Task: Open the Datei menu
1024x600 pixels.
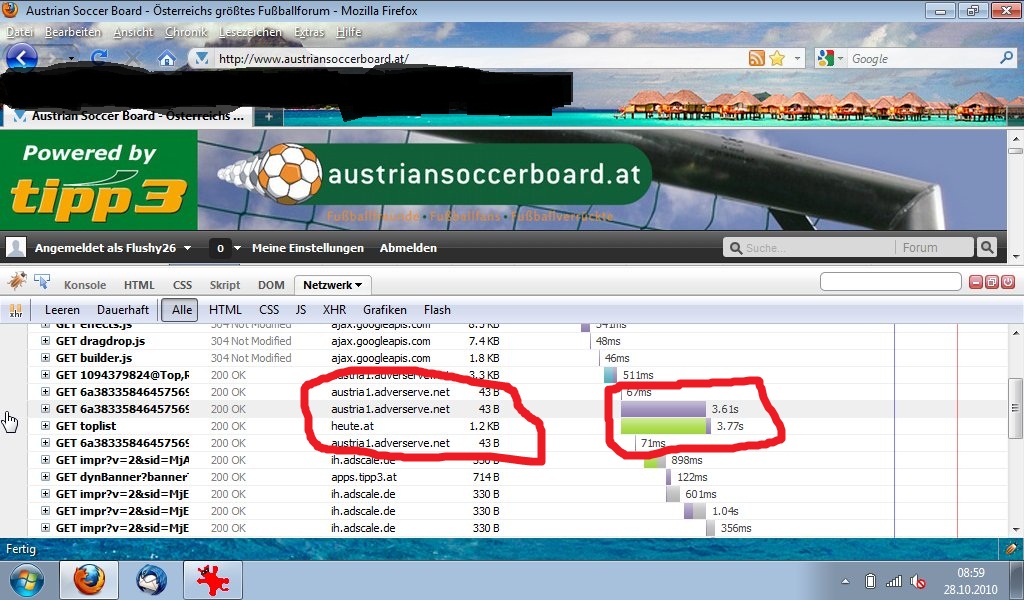Action: coord(20,32)
